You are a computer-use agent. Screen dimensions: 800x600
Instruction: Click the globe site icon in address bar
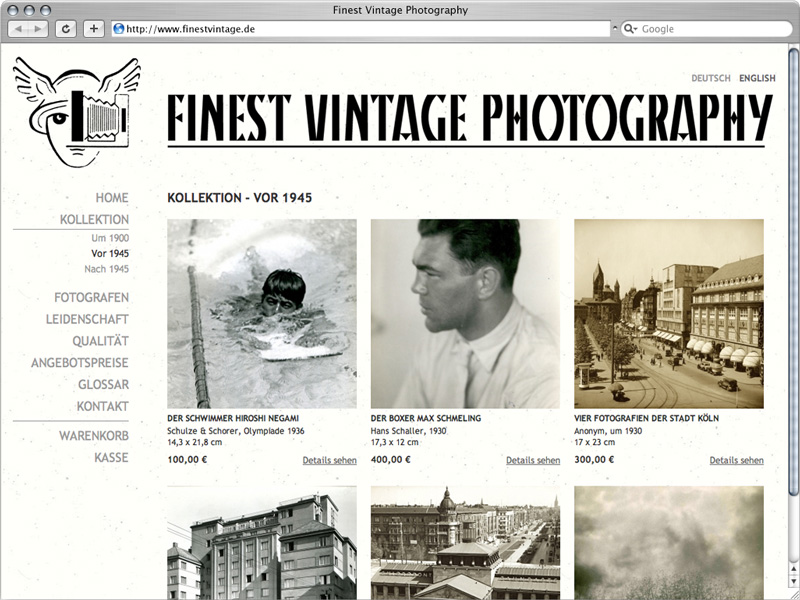tap(119, 29)
